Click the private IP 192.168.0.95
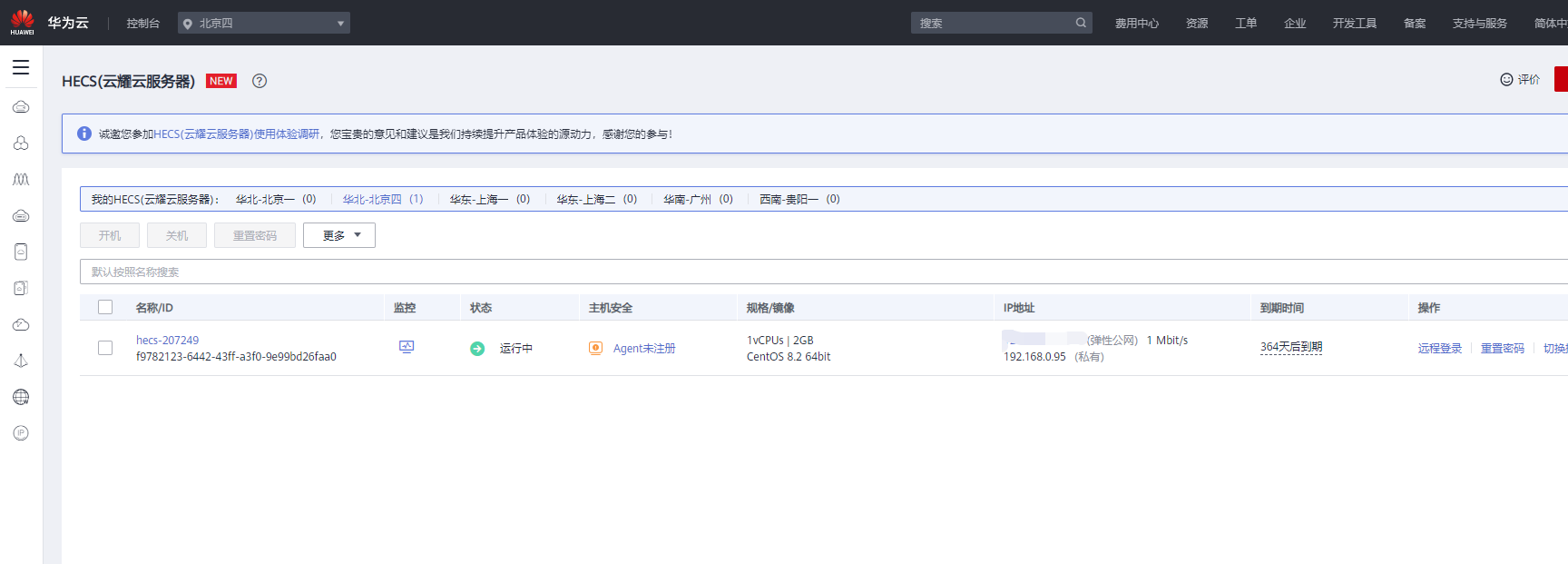Viewport: 1568px width, 564px height. pos(1034,357)
